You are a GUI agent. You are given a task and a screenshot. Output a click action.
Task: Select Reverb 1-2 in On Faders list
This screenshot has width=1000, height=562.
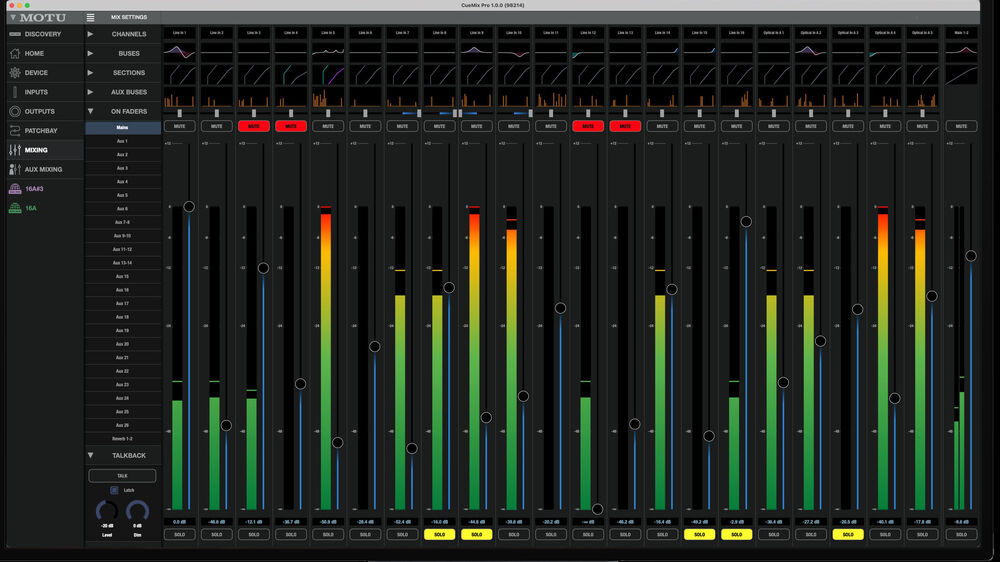coord(122,438)
